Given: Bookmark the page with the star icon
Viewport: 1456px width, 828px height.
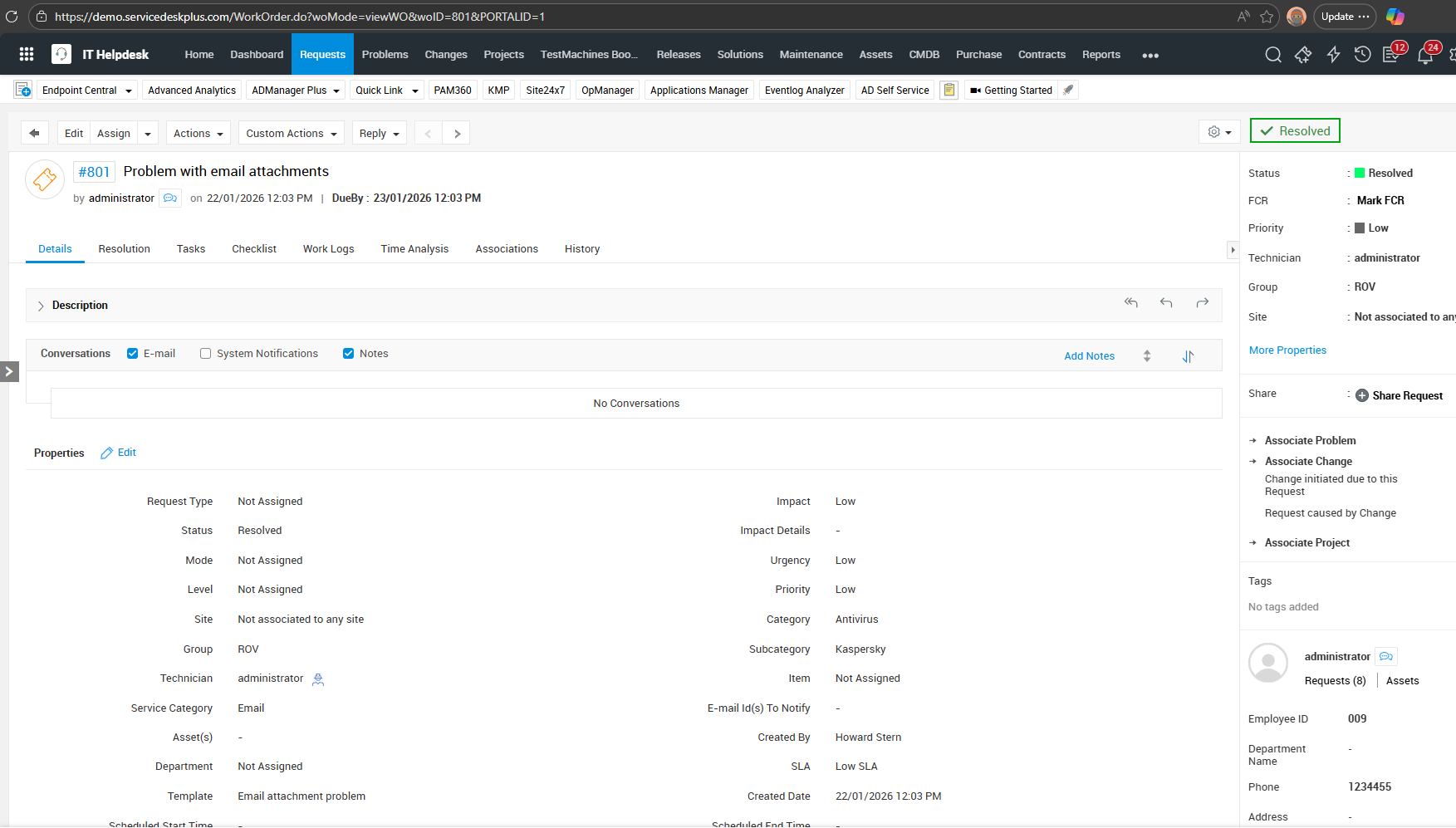Looking at the screenshot, I should (x=1267, y=17).
